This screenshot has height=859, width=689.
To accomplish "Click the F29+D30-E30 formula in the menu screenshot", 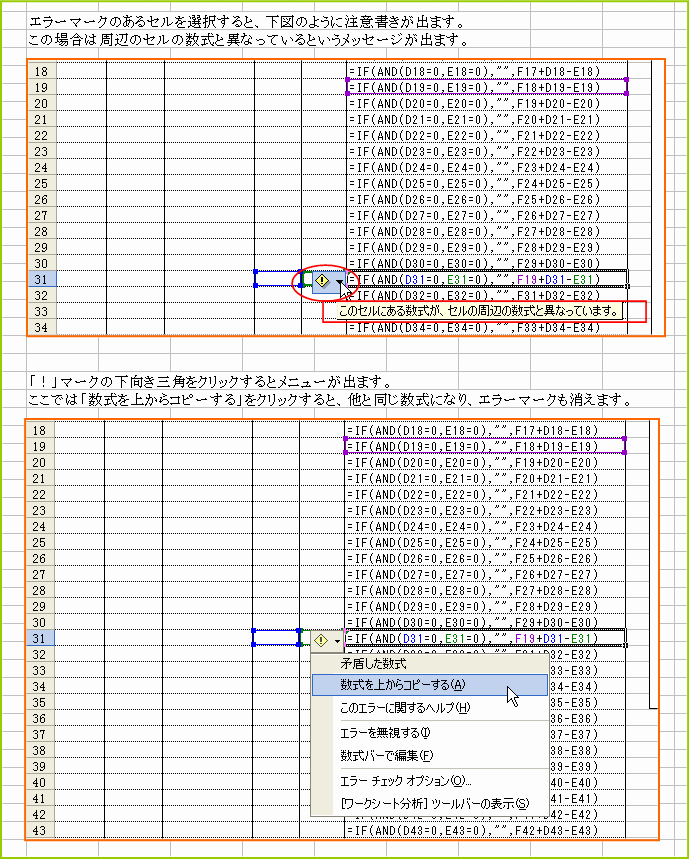I will [485, 622].
